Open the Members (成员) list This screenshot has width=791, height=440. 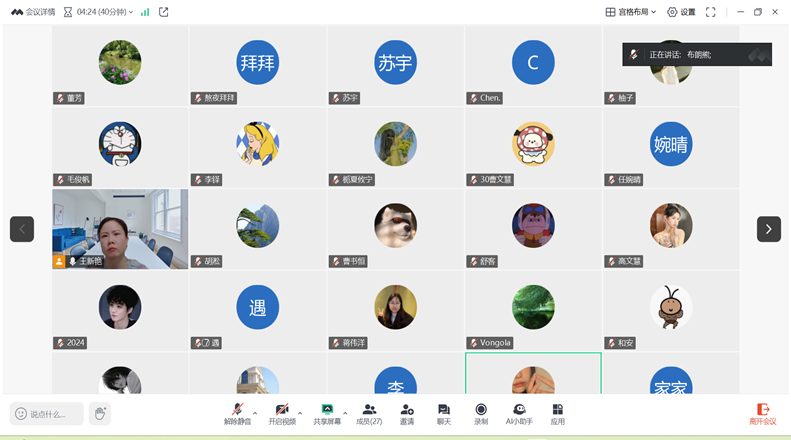coord(370,413)
